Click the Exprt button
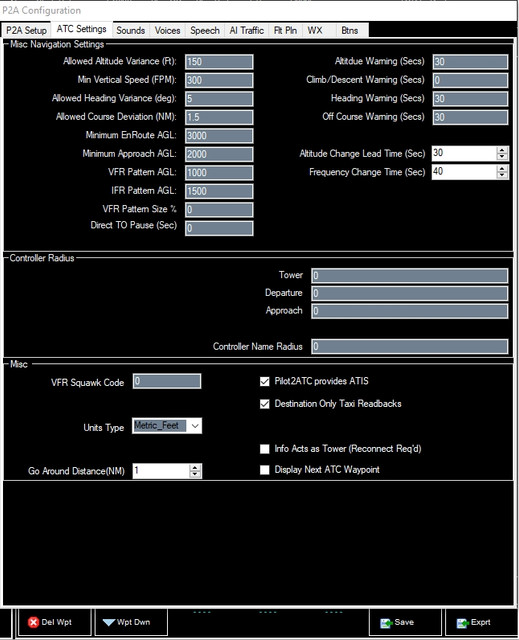Viewport: 519px width, 640px height. click(x=480, y=622)
